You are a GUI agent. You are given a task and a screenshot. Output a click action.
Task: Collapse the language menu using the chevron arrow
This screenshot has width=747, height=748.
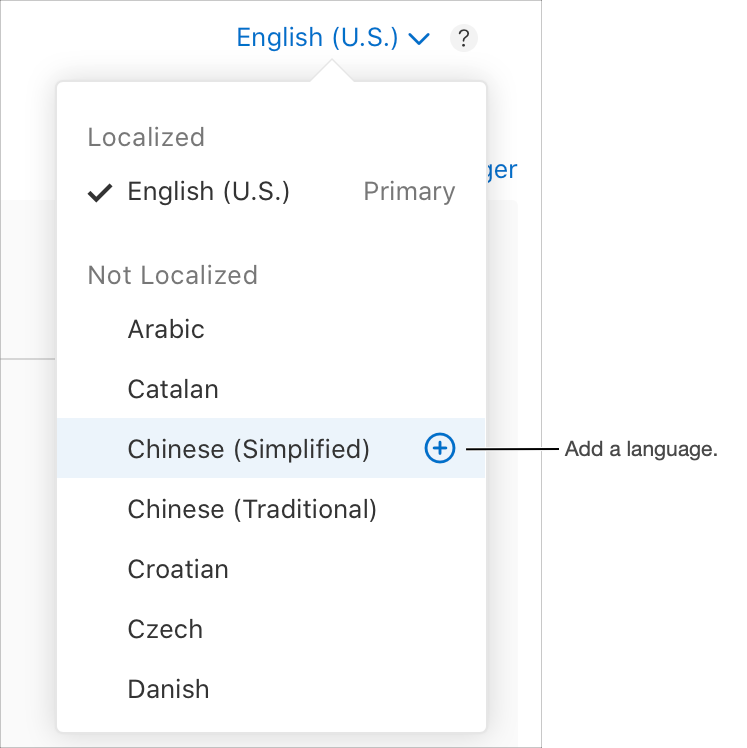(420, 39)
